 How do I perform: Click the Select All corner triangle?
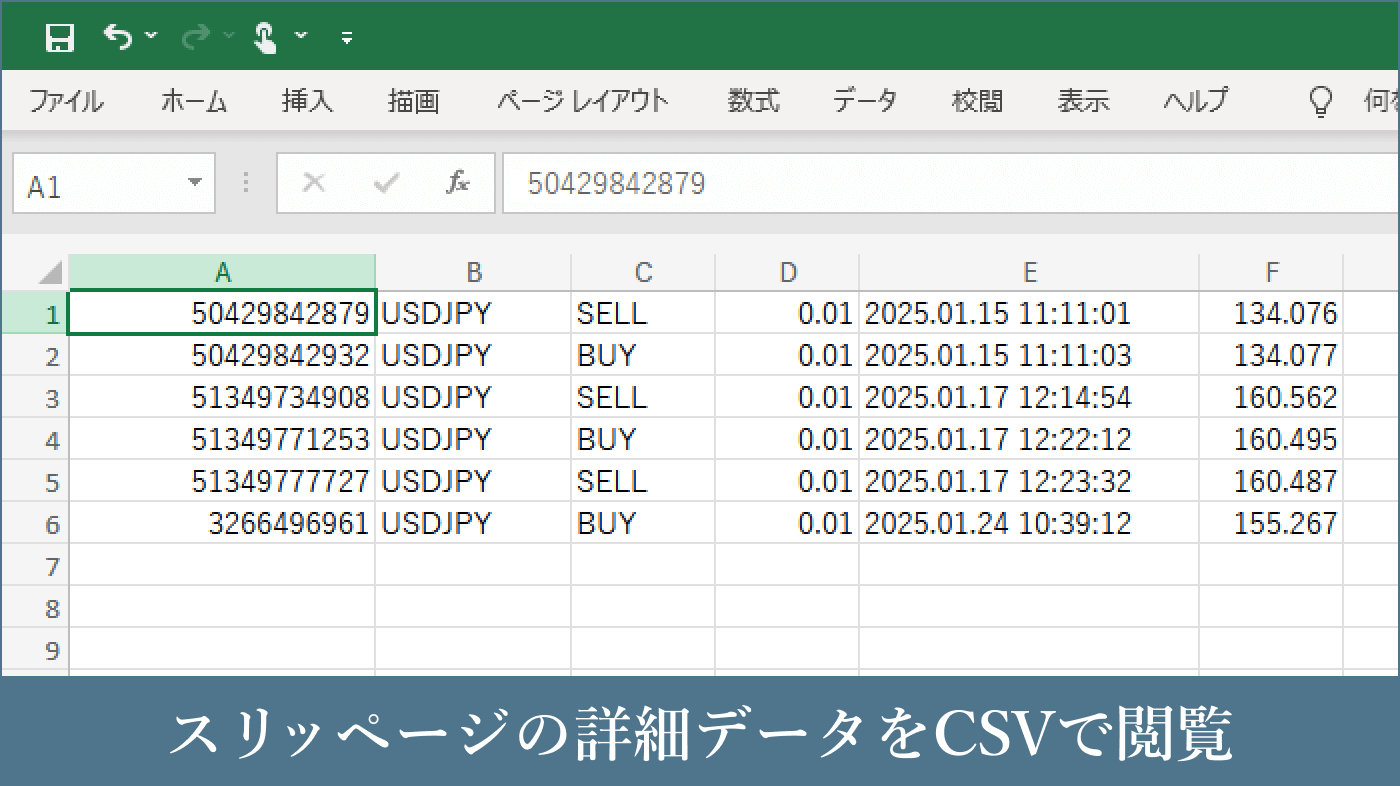coord(50,272)
